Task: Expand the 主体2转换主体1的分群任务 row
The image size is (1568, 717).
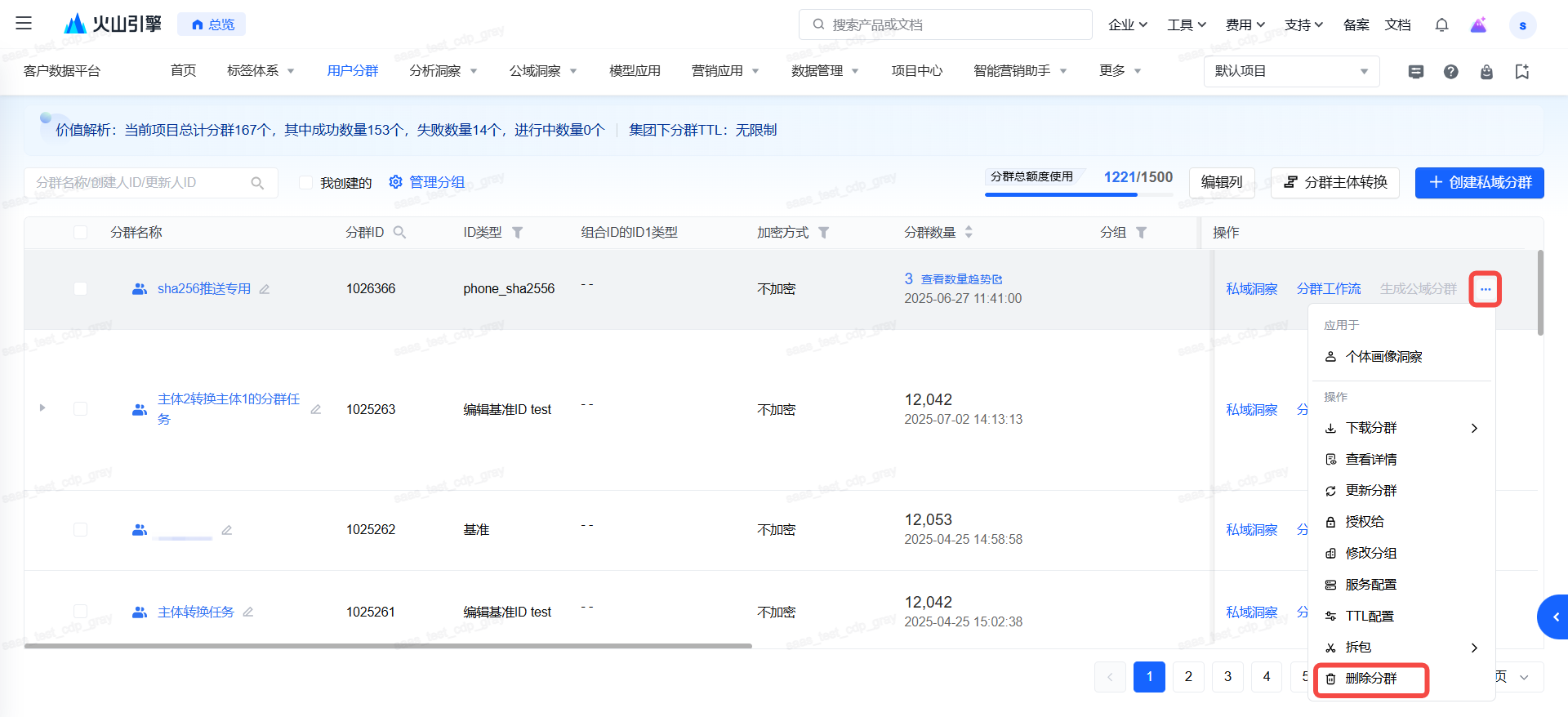Action: click(x=42, y=407)
